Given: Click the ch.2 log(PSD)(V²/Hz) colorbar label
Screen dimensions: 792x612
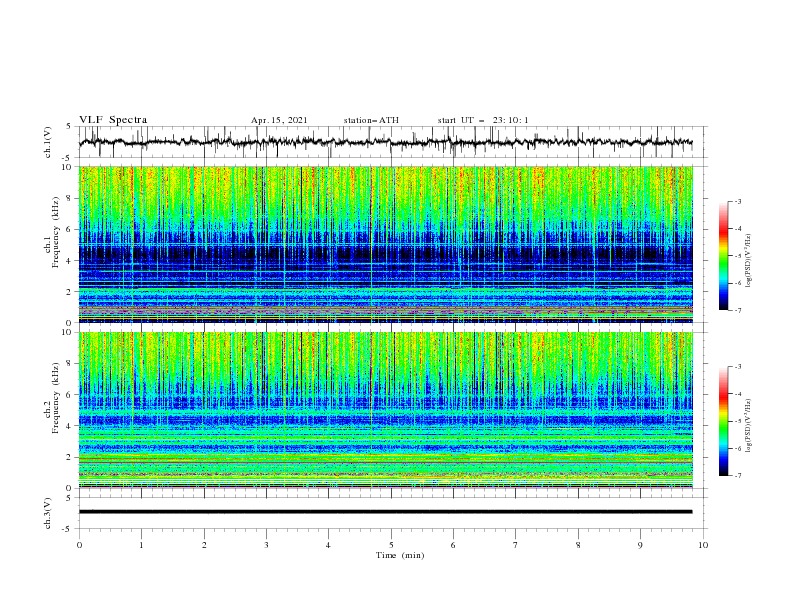Looking at the screenshot, I should tap(749, 426).
